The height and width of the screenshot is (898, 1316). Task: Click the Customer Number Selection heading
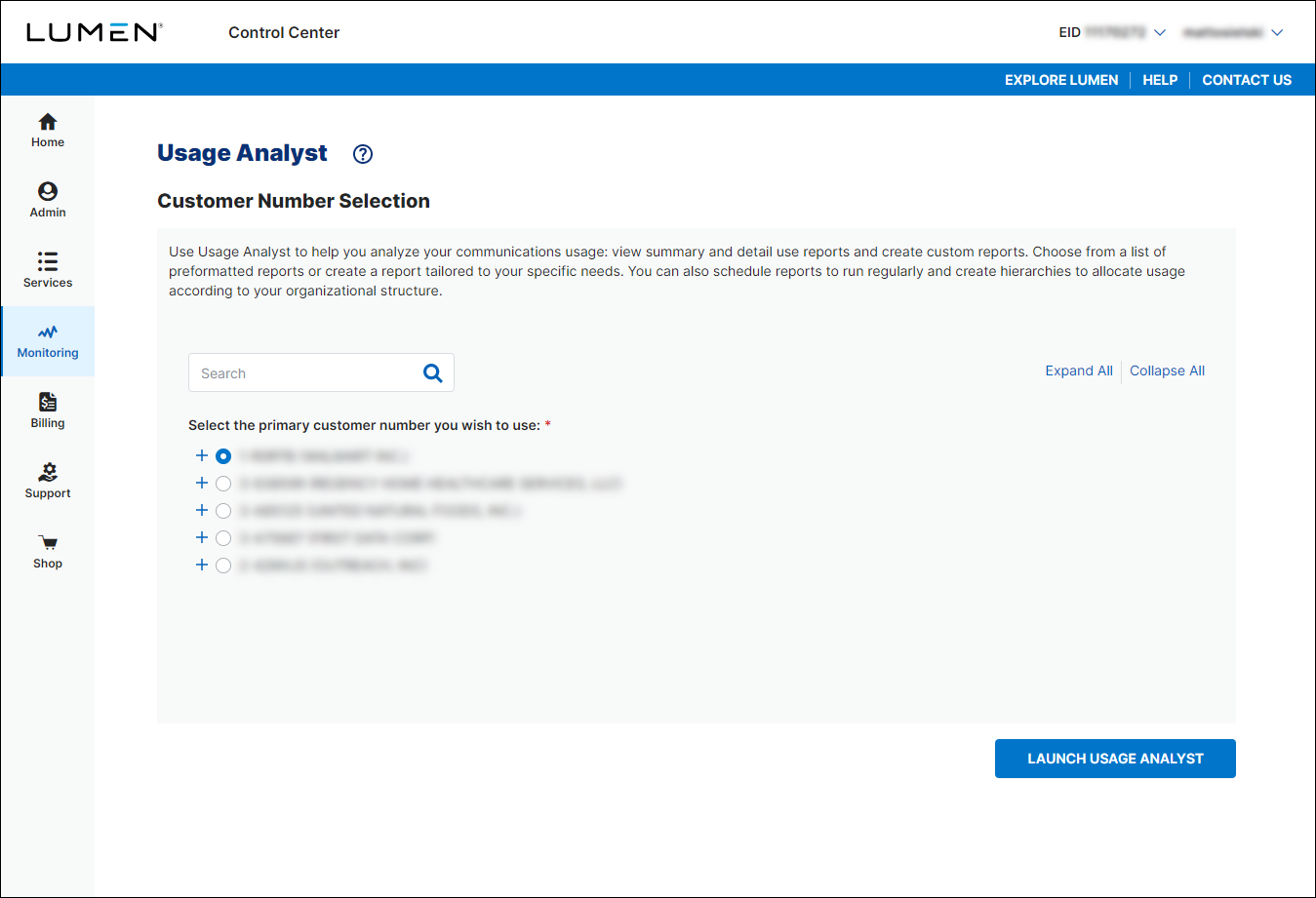(294, 201)
